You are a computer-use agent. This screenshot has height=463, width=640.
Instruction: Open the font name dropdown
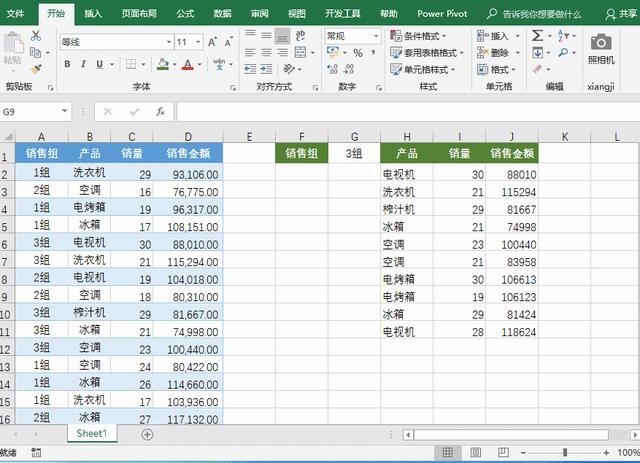coord(169,42)
